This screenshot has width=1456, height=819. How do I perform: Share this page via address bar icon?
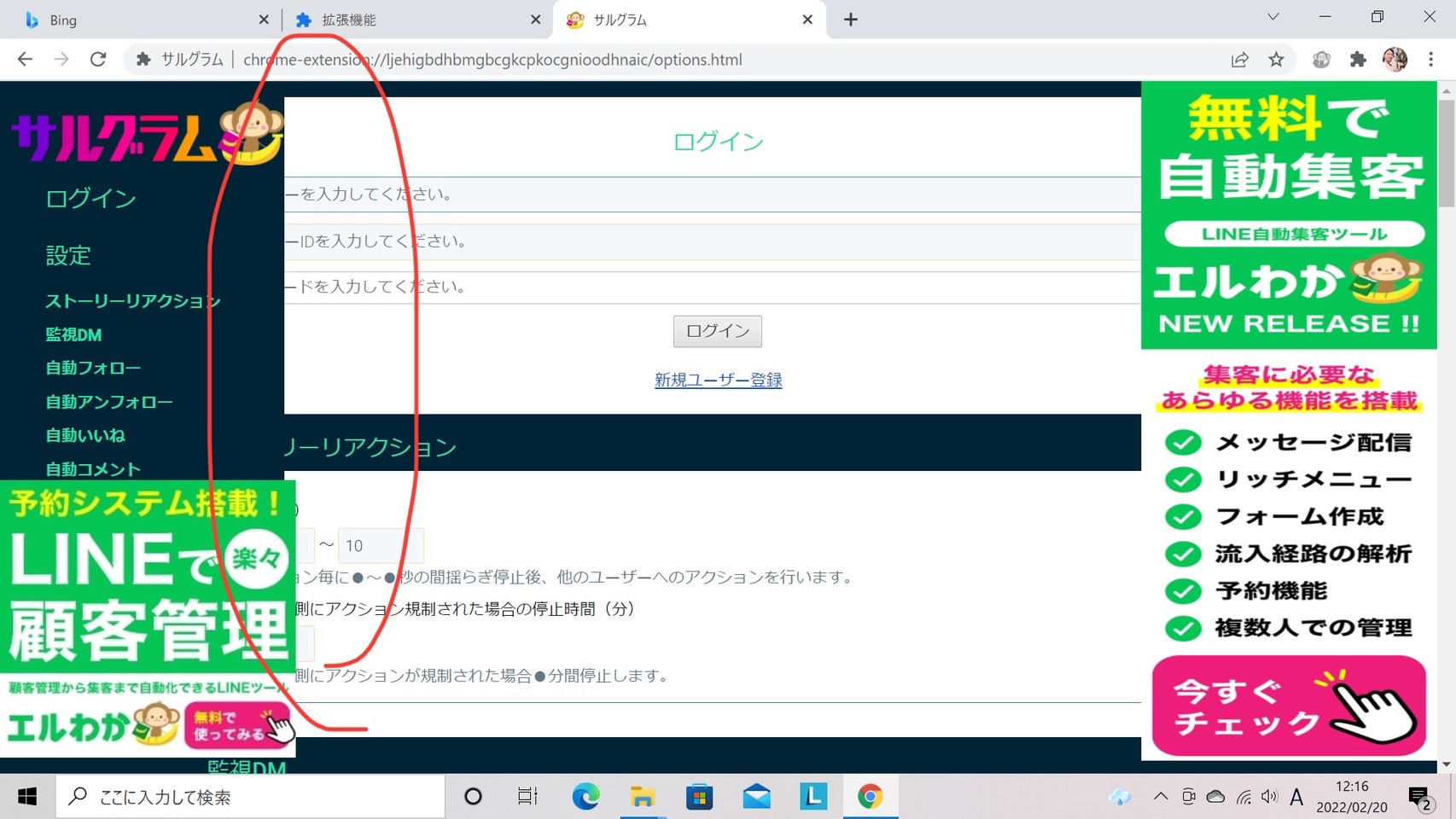[1240, 59]
